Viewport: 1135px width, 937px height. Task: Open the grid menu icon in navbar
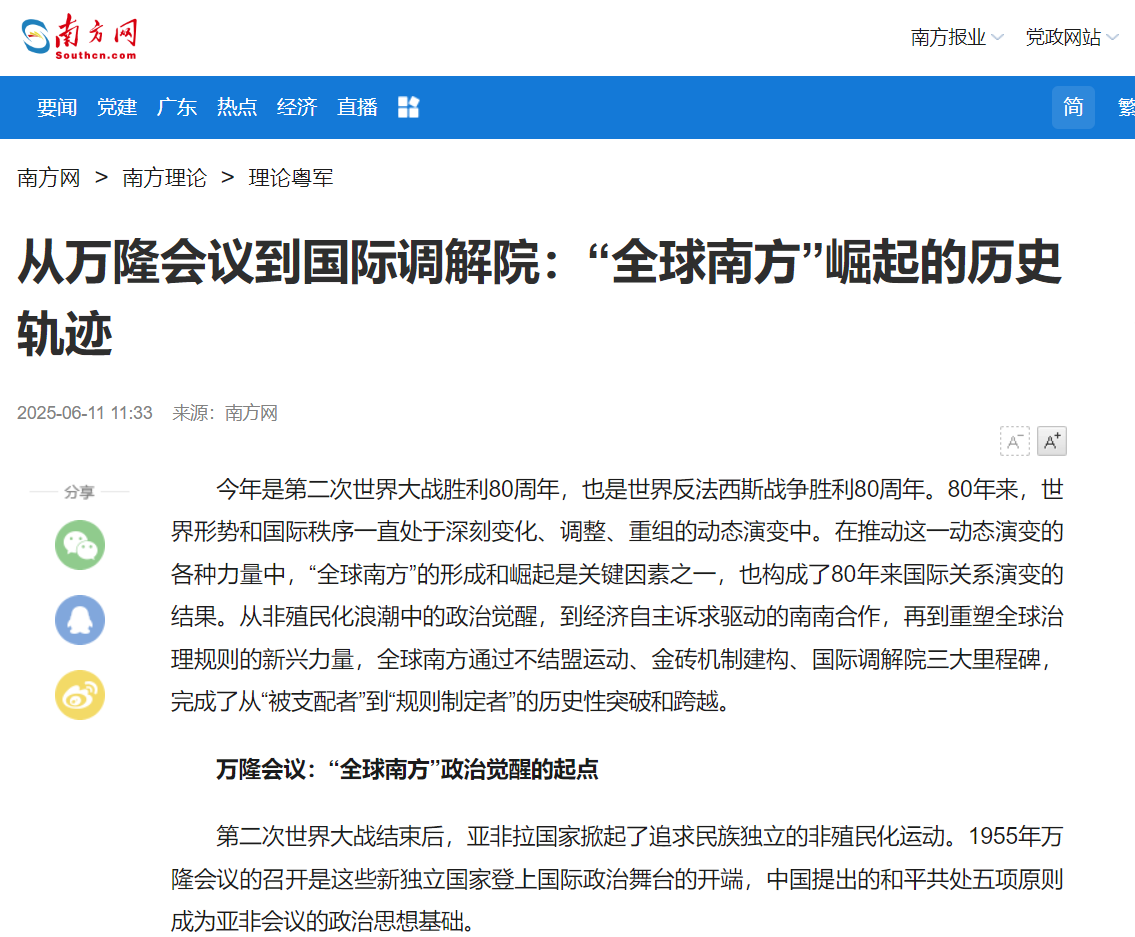coord(408,107)
